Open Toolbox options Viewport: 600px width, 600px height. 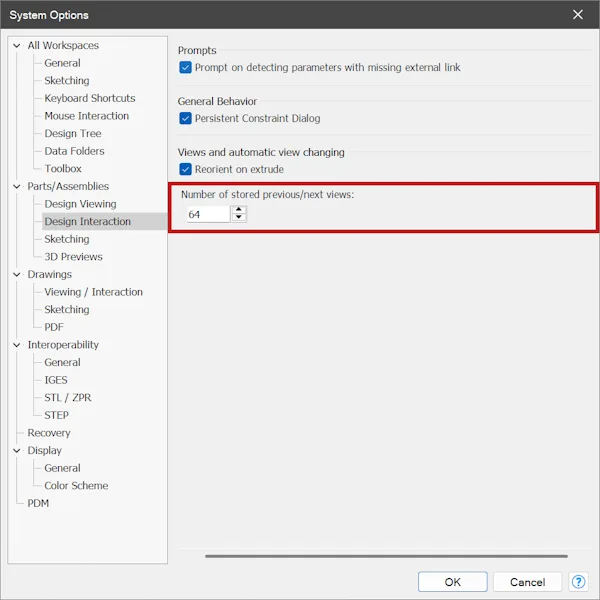click(x=63, y=168)
